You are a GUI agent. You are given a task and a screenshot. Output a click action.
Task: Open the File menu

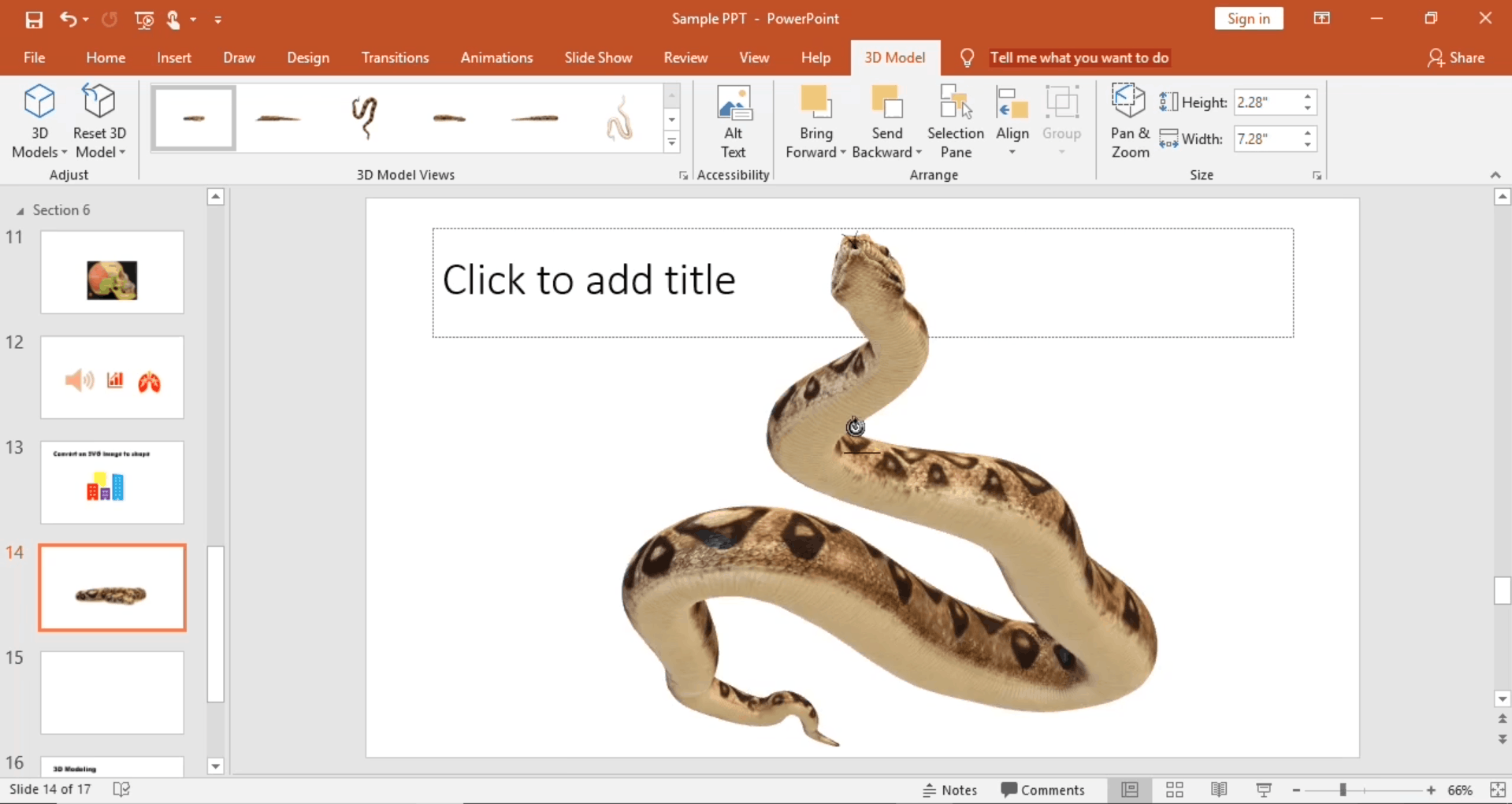(x=34, y=57)
